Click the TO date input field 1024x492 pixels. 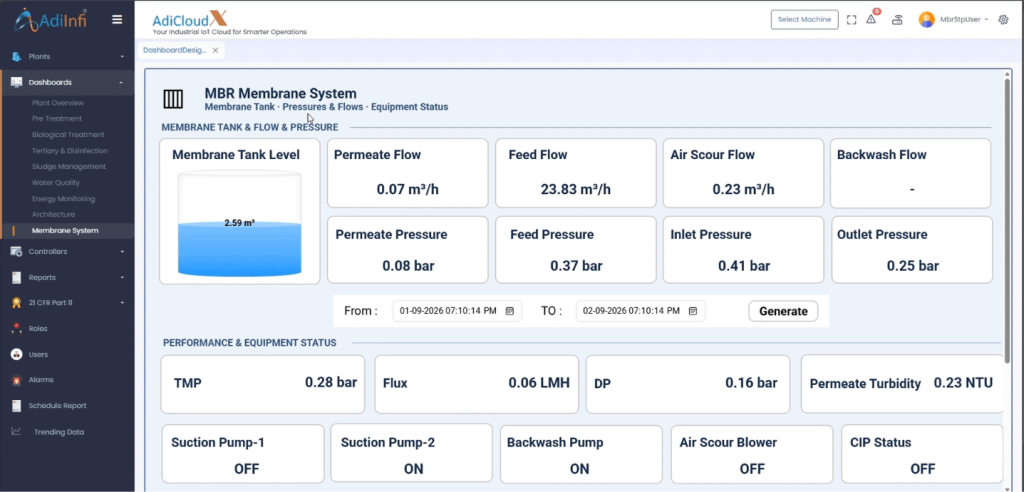pyautogui.click(x=641, y=311)
